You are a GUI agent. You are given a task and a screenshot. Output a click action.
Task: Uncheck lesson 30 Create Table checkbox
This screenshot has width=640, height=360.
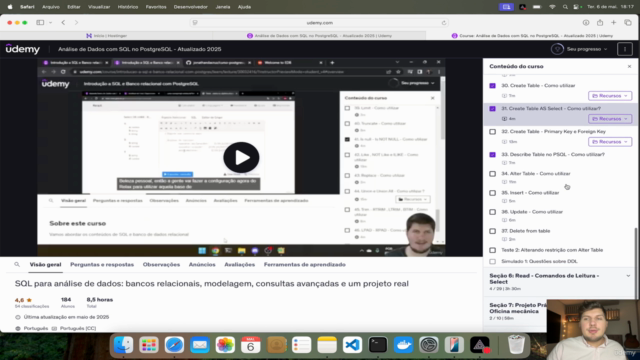click(492, 86)
